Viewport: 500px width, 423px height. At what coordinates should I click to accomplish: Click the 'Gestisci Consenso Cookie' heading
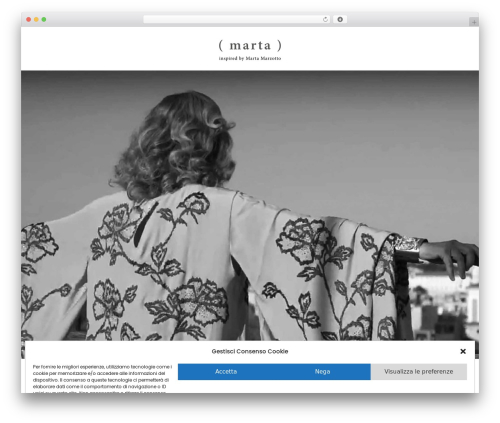click(x=250, y=351)
